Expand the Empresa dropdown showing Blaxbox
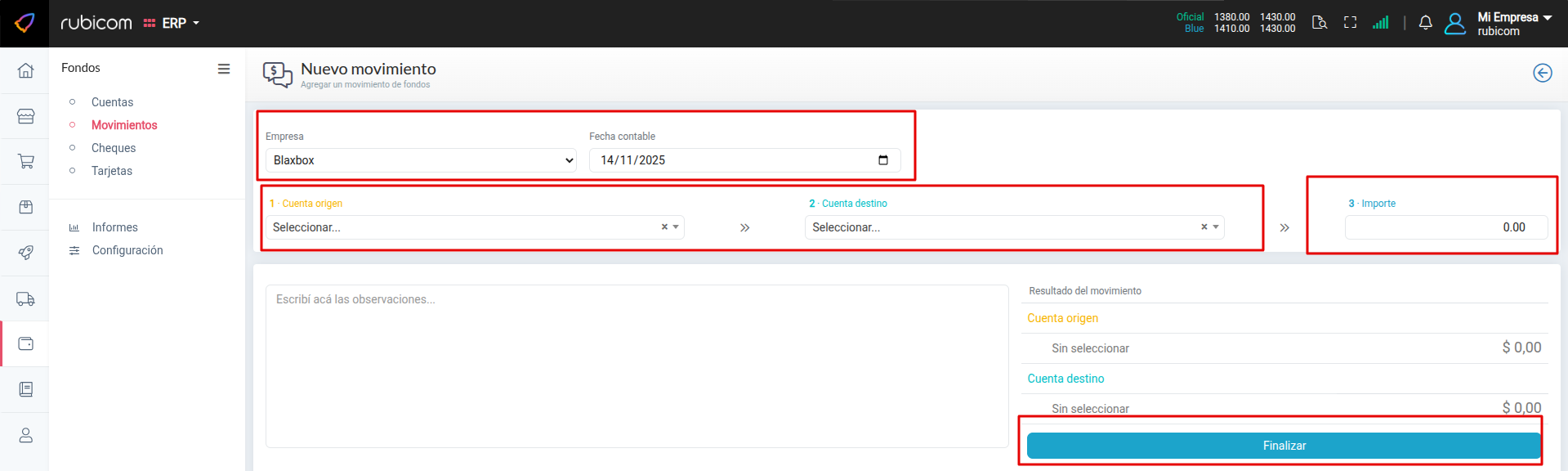Viewport: 1568px width, 471px height. click(x=421, y=160)
